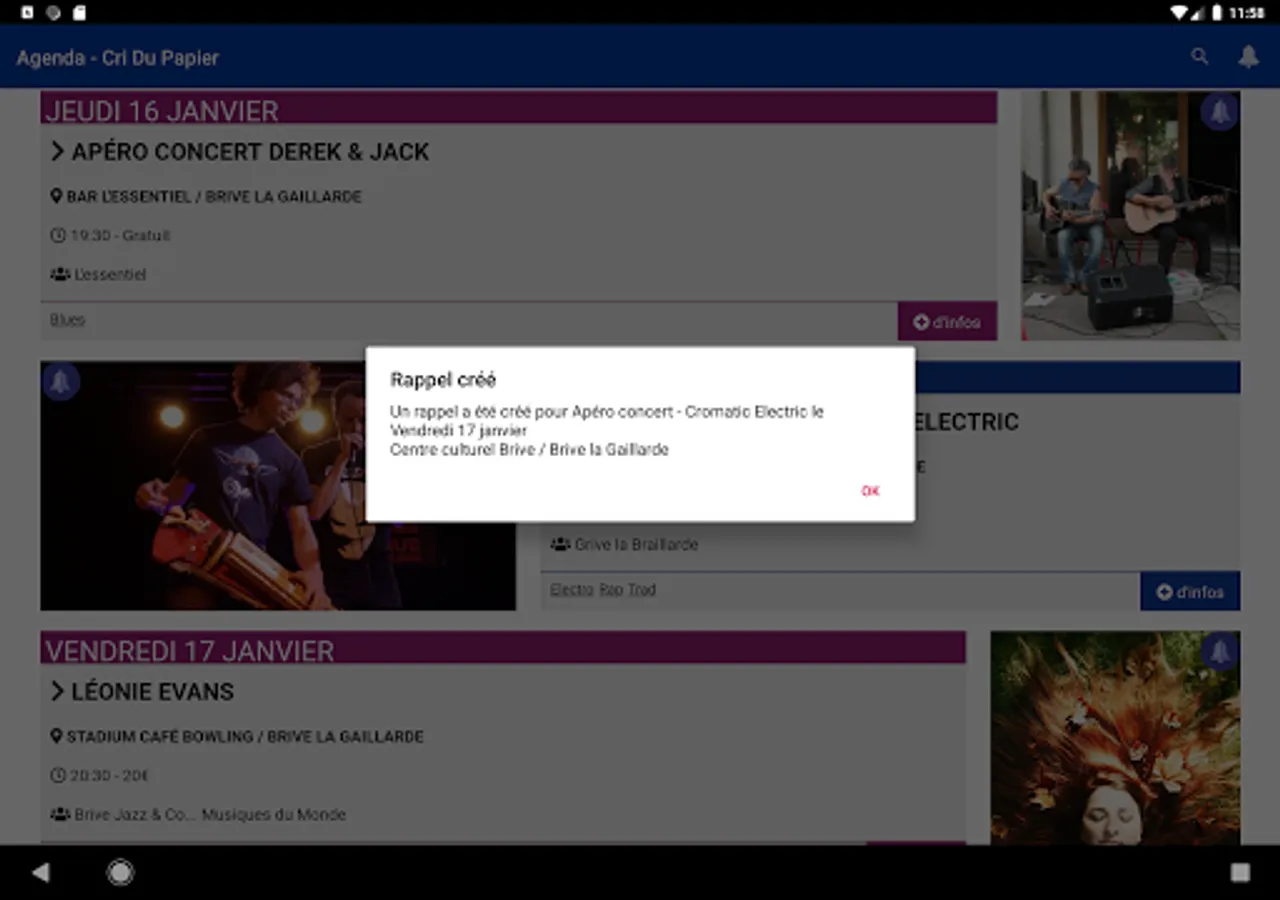Image resolution: width=1280 pixels, height=900 pixels.
Task: Open search in the Agenda header
Action: [1199, 57]
